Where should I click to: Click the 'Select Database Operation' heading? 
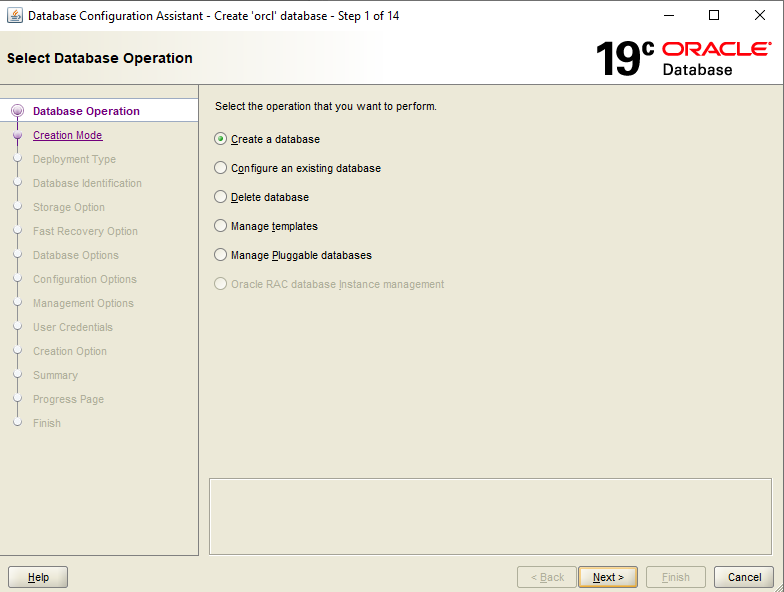pyautogui.click(x=100, y=58)
